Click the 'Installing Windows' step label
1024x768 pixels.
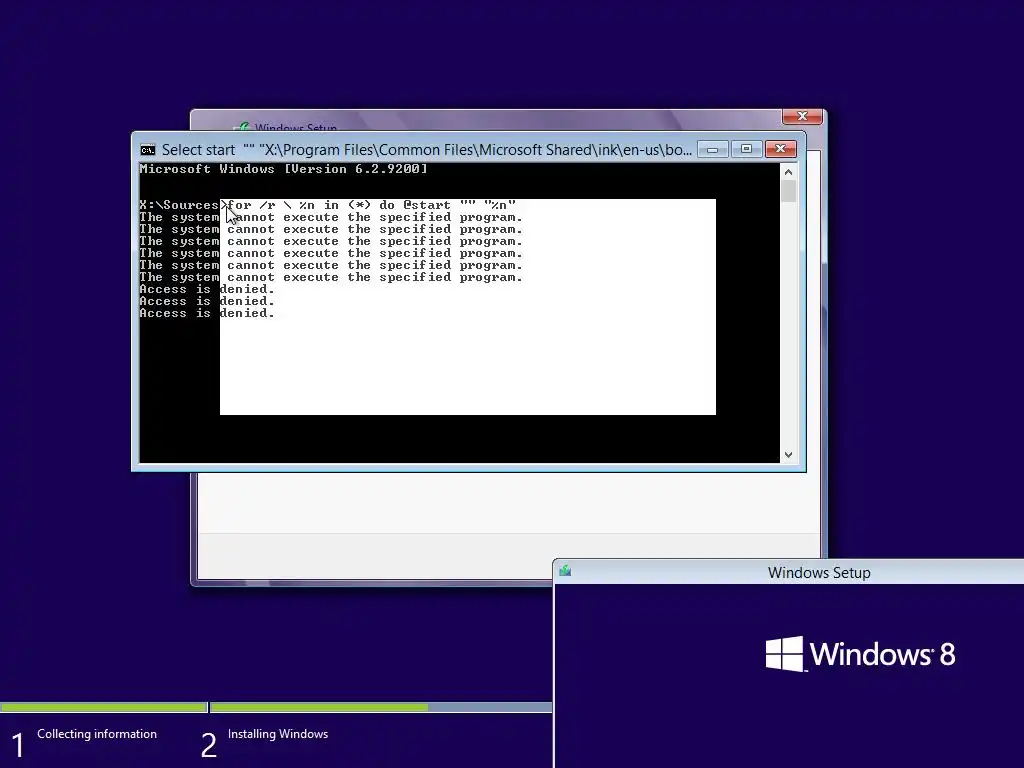point(278,734)
